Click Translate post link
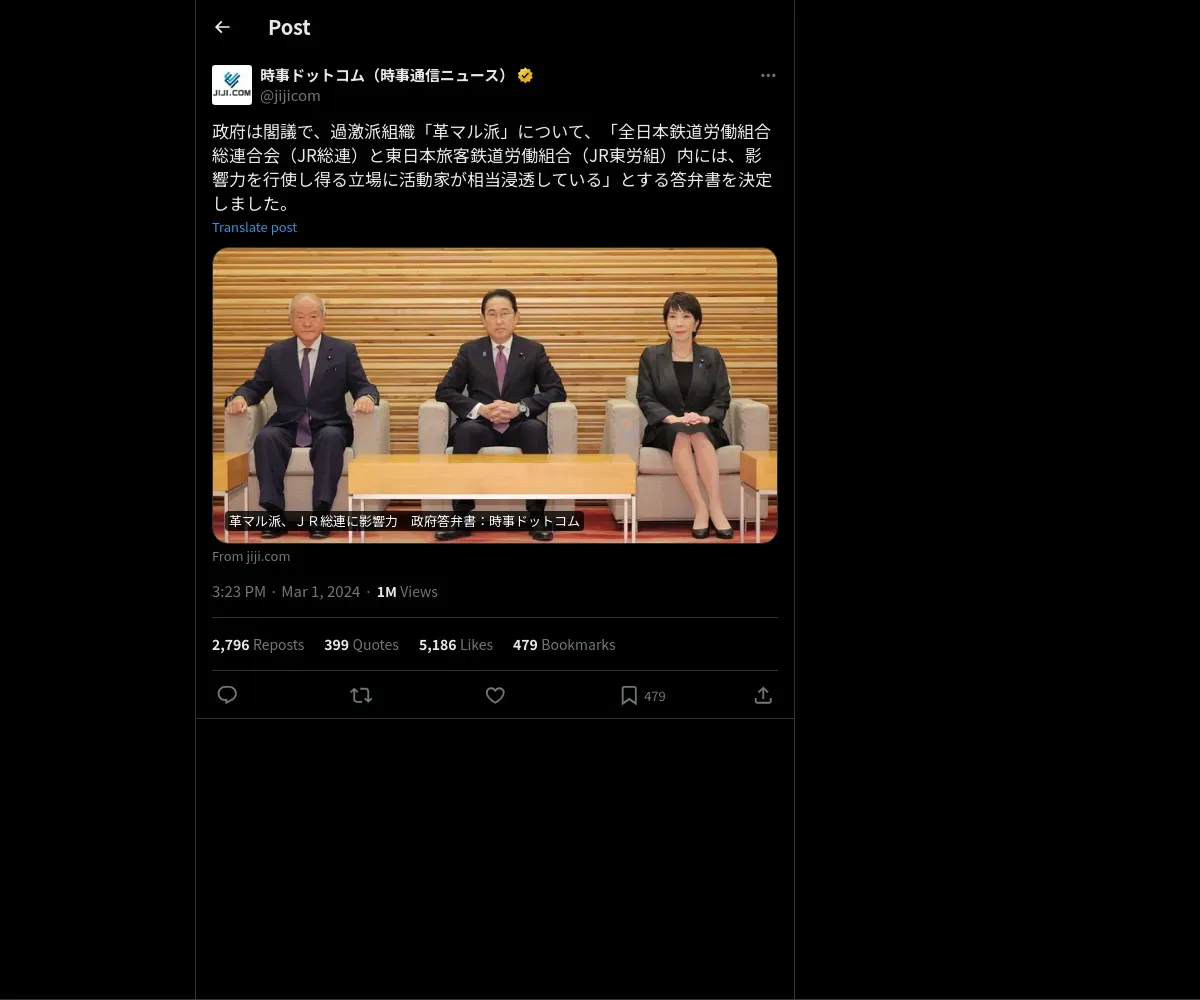This screenshot has height=1000, width=1200. [254, 227]
